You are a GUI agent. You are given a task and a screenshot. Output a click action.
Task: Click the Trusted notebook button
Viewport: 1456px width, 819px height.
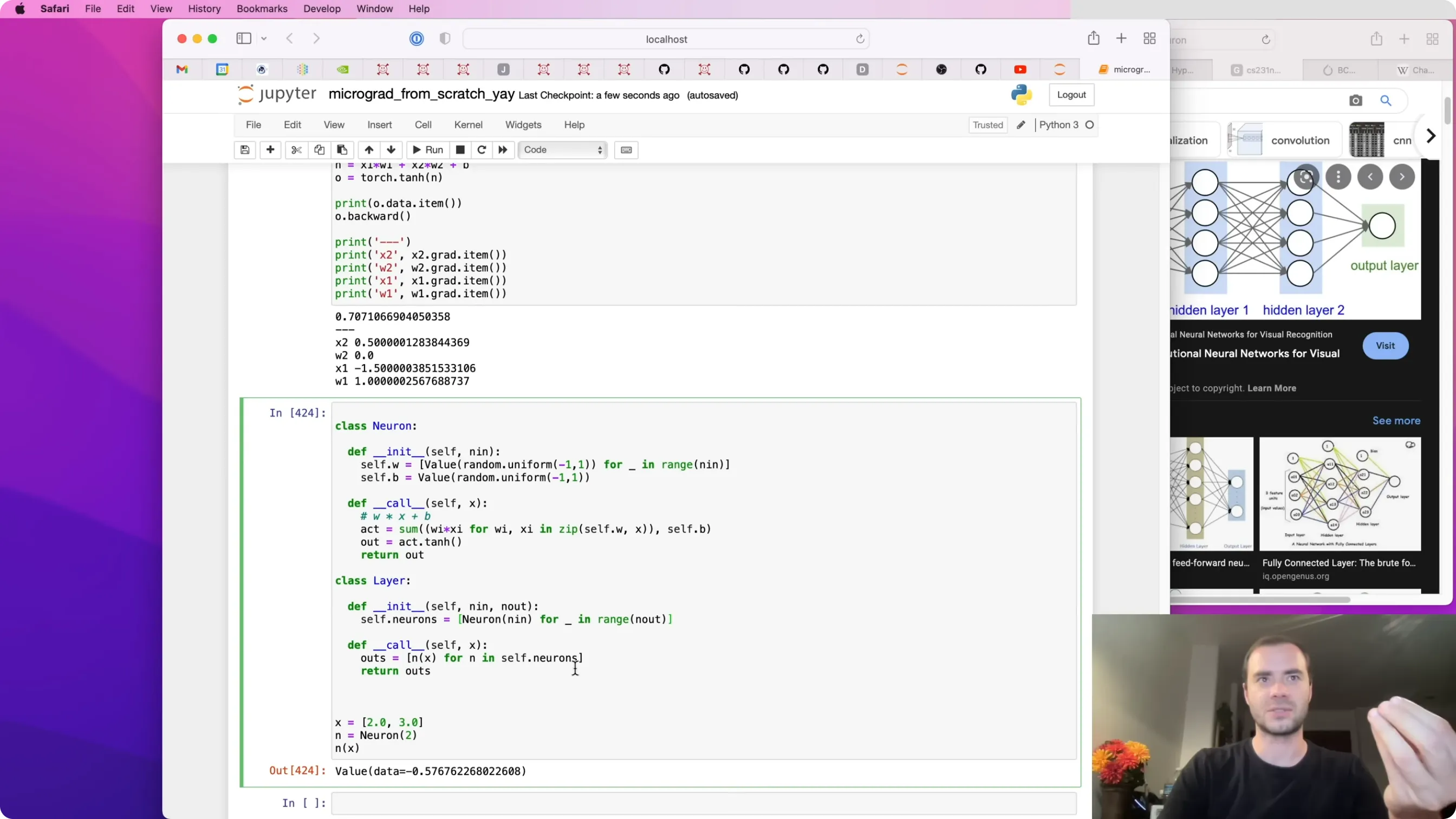click(x=987, y=125)
